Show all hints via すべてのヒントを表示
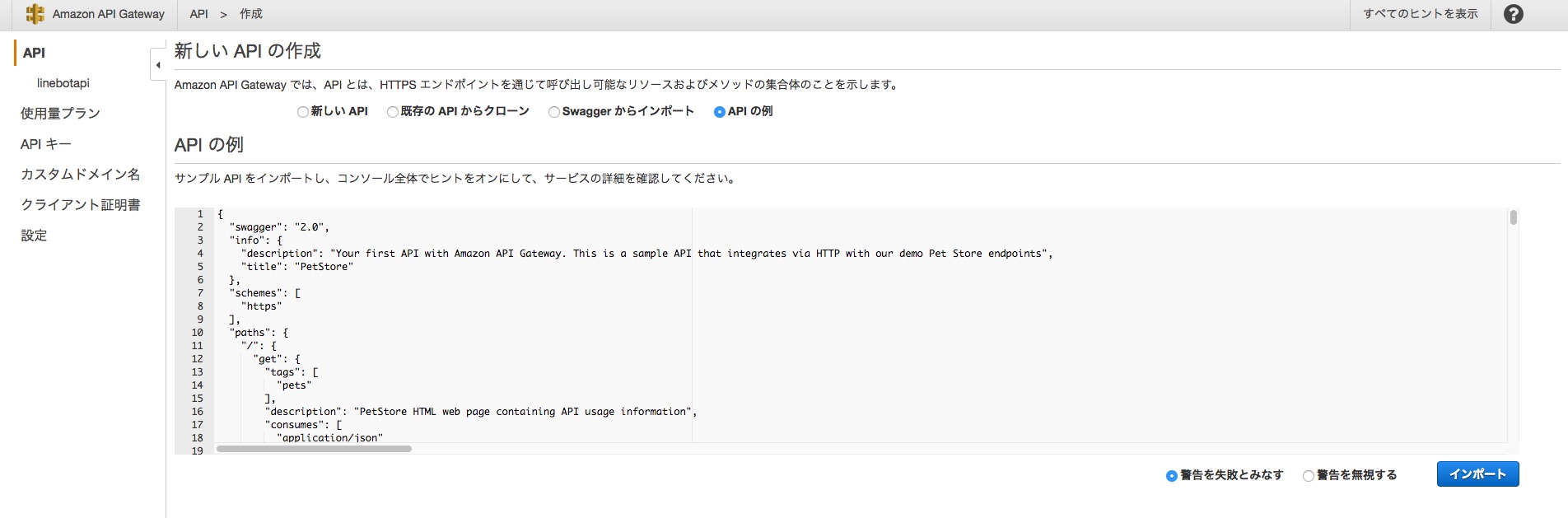This screenshot has width=1568, height=518. click(x=1421, y=14)
